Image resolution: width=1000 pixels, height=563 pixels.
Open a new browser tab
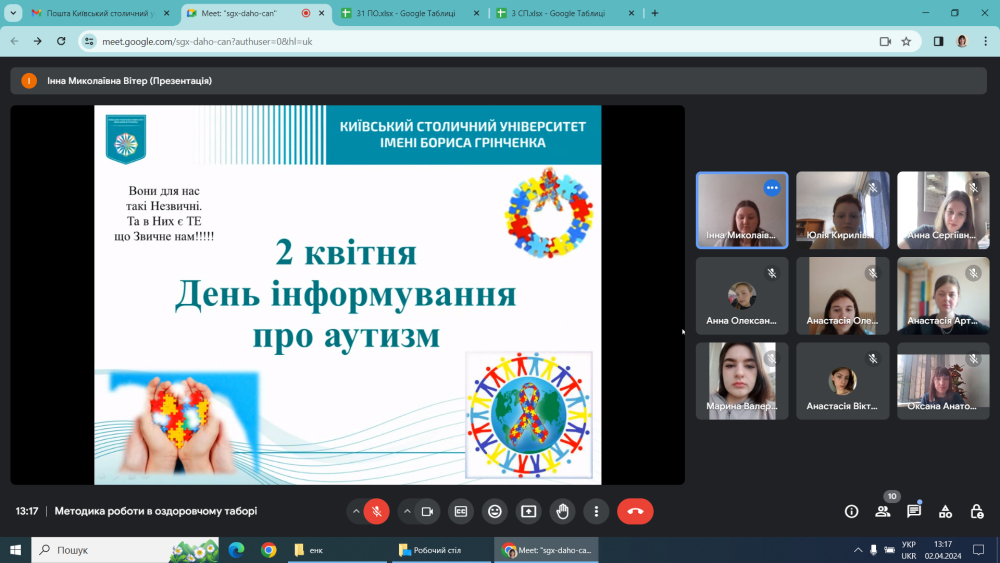click(655, 13)
